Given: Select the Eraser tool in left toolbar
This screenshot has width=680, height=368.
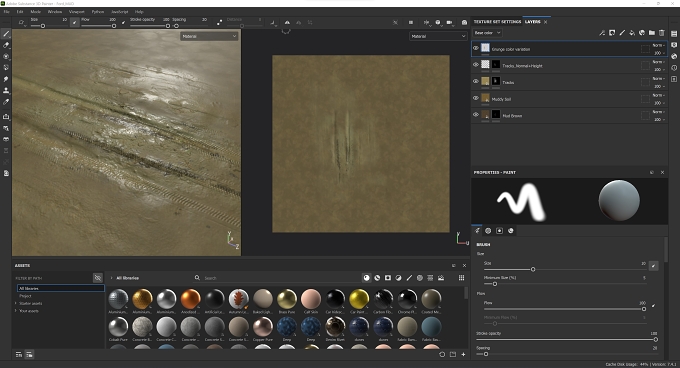Looking at the screenshot, I should 6,45.
